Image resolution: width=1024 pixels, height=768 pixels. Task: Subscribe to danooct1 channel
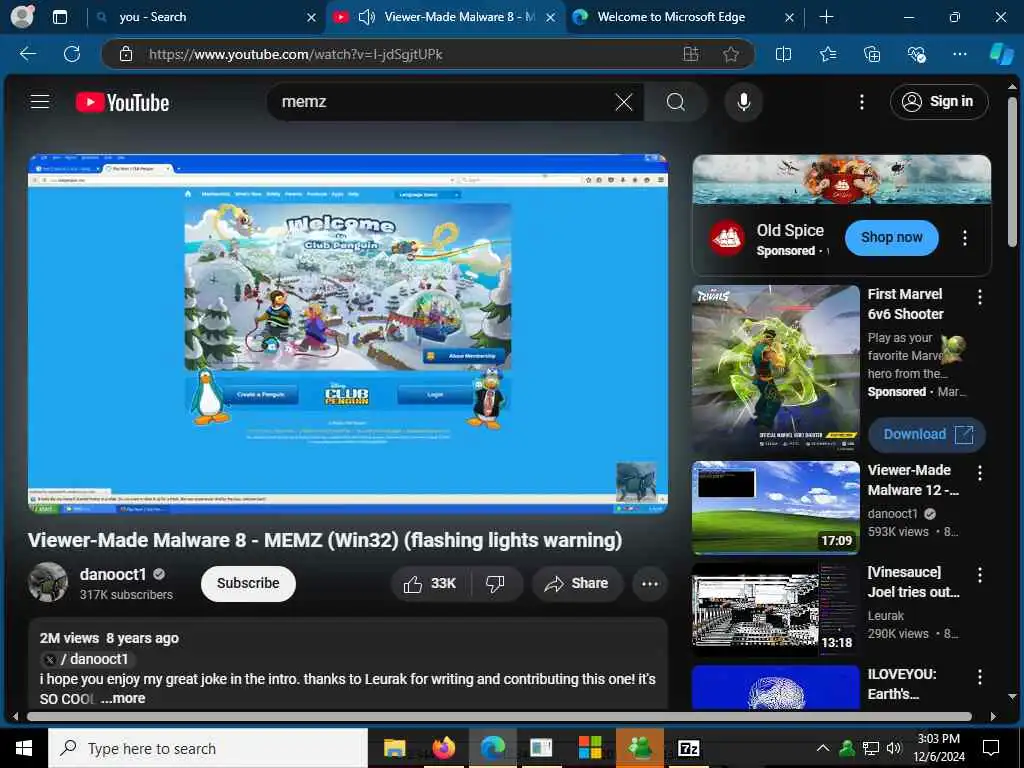click(x=248, y=583)
